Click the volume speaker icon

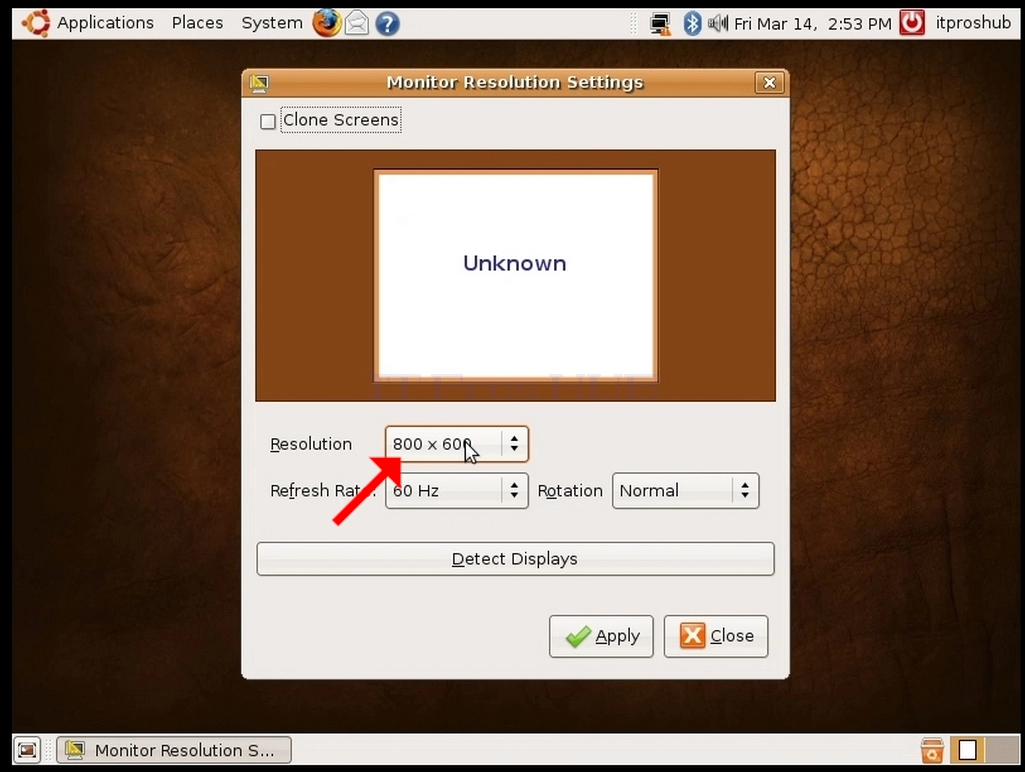pos(718,24)
